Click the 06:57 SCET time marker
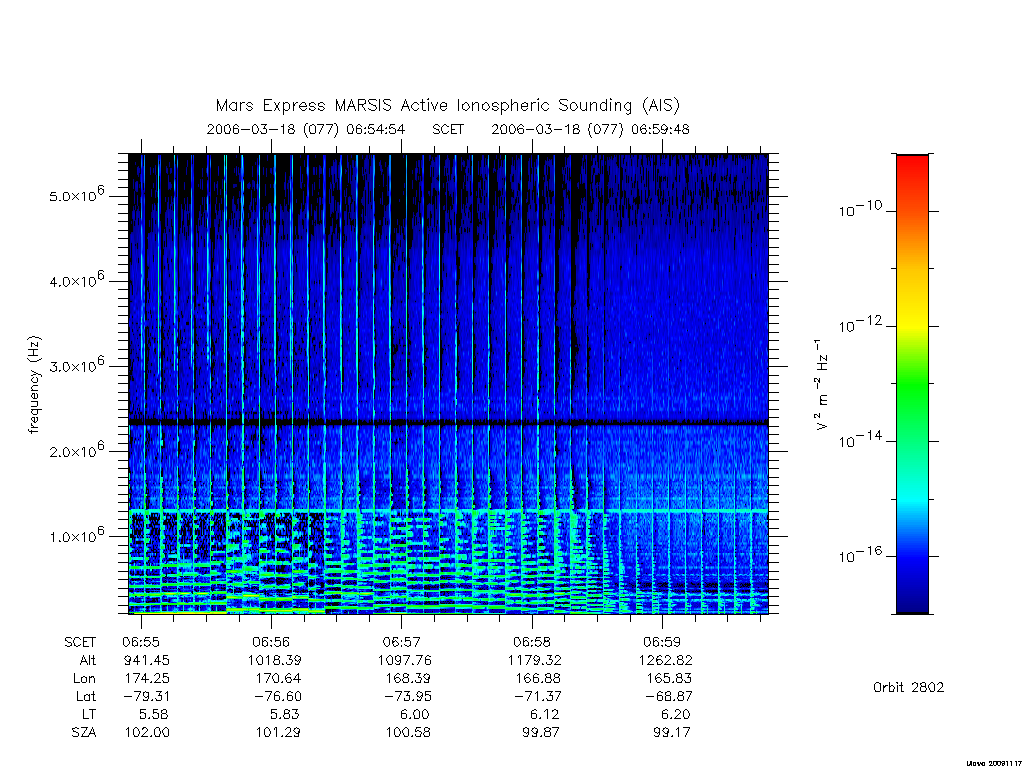Viewport: 1024px width, 768px height. pyautogui.click(x=402, y=642)
